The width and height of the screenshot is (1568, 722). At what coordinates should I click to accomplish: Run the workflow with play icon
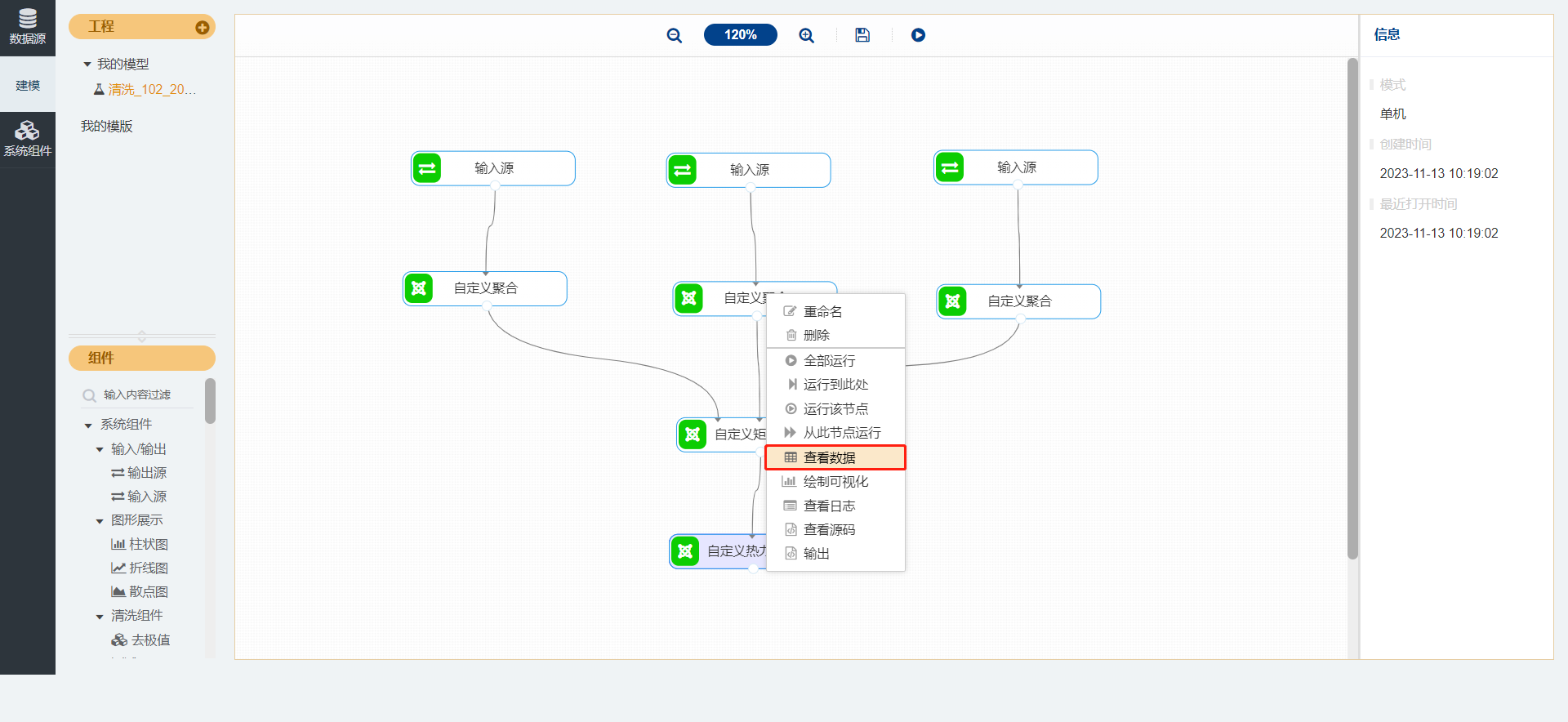coord(918,35)
